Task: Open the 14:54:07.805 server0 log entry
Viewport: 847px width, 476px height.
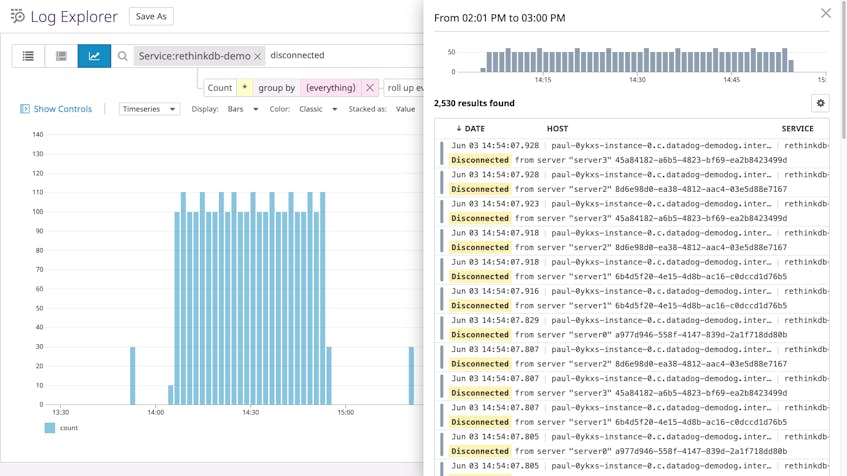Action: [634, 445]
